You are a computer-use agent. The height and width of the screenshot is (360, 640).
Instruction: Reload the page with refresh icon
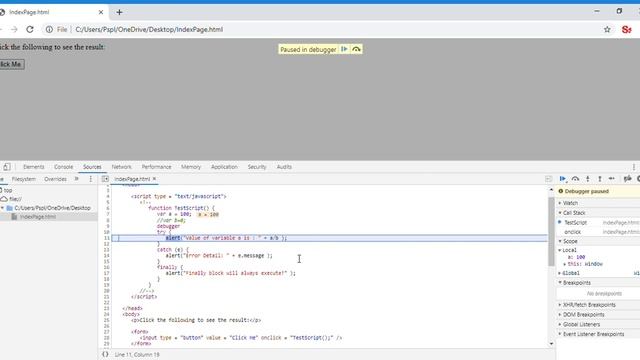30,29
